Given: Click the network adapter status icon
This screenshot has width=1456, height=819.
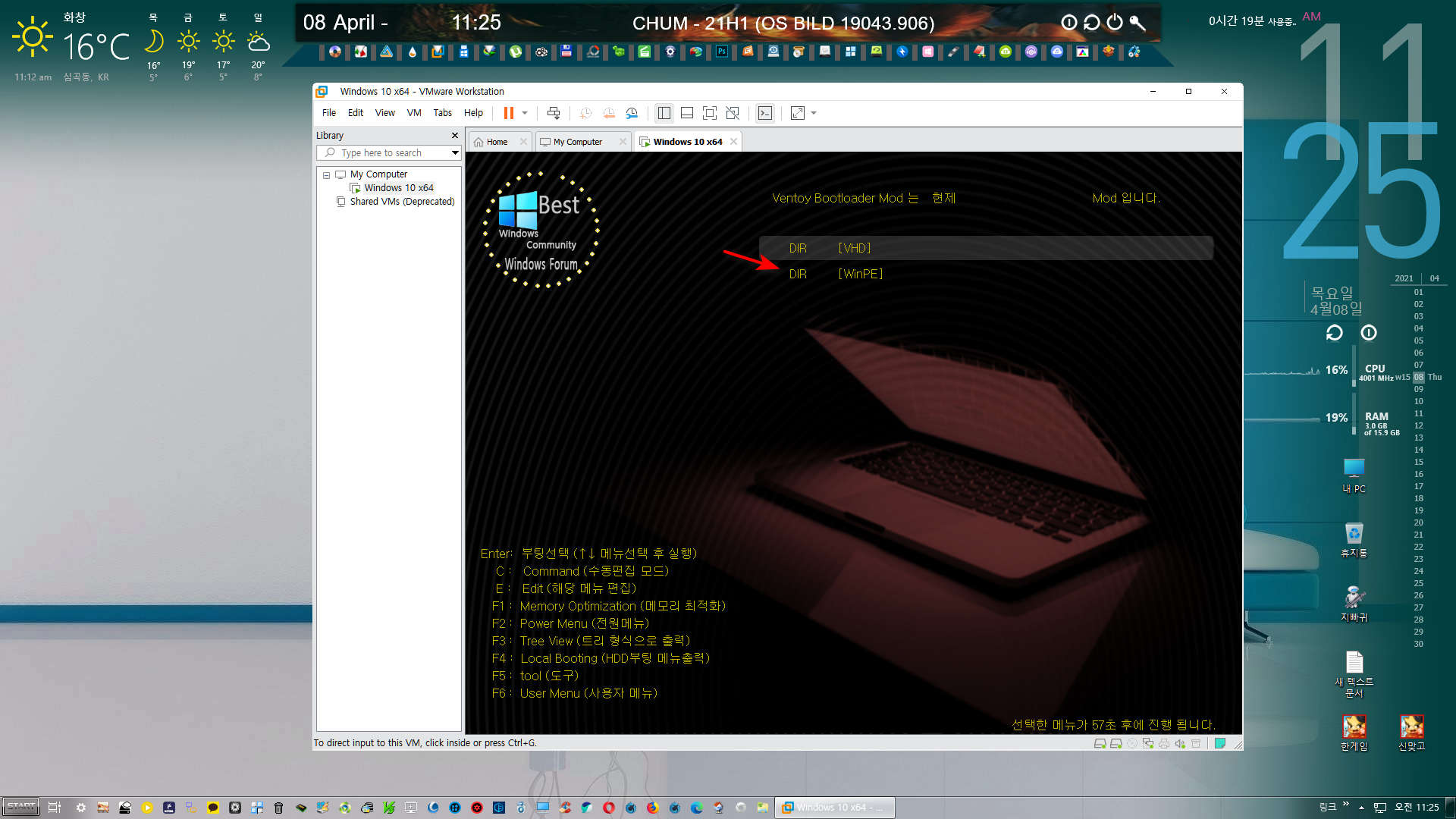Looking at the screenshot, I should click(x=1148, y=743).
